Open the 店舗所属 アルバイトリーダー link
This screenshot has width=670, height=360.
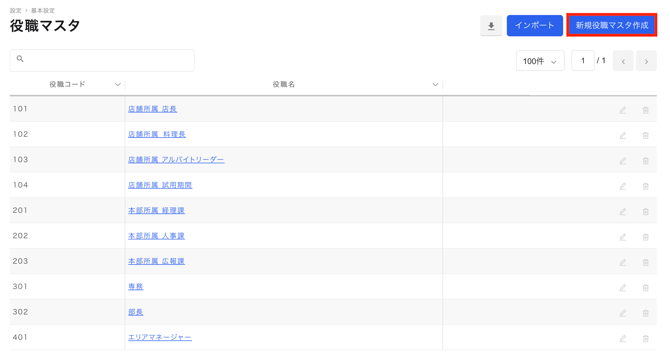(176, 160)
